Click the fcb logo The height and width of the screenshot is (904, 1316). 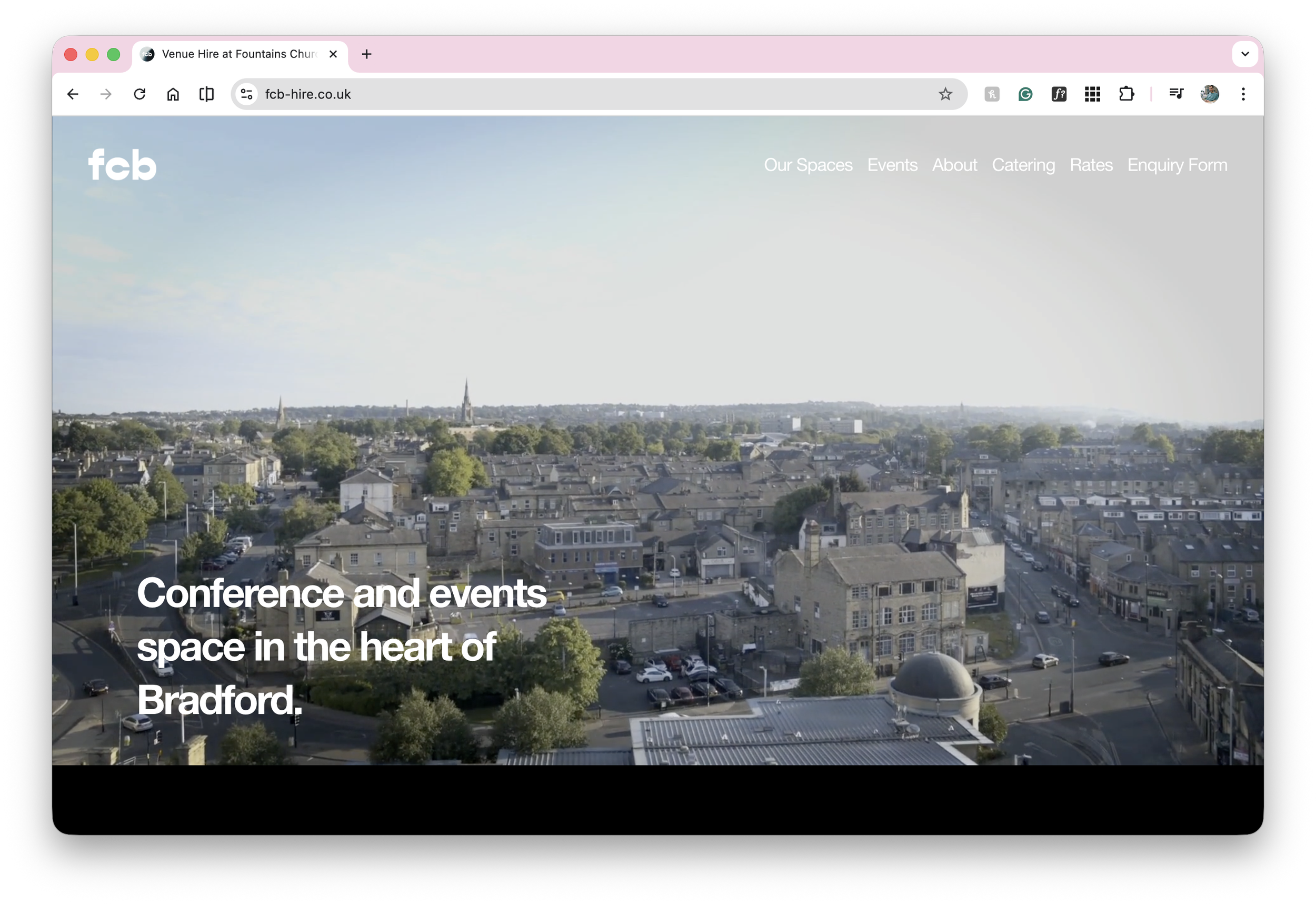point(122,165)
